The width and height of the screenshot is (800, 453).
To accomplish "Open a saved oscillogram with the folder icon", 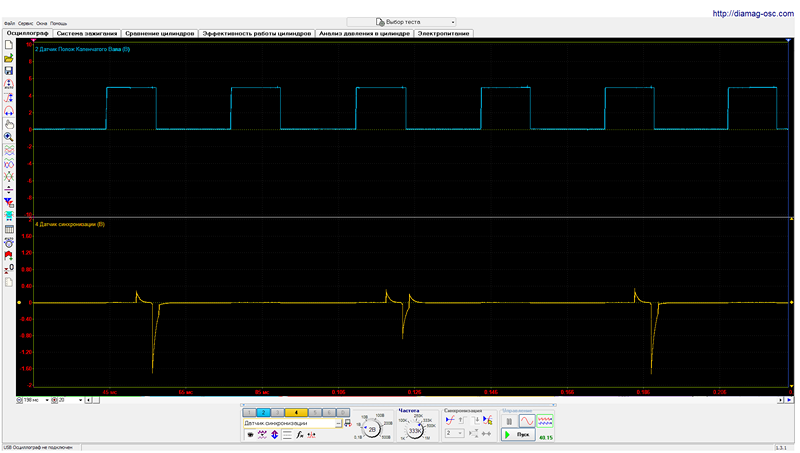I will click(9, 58).
